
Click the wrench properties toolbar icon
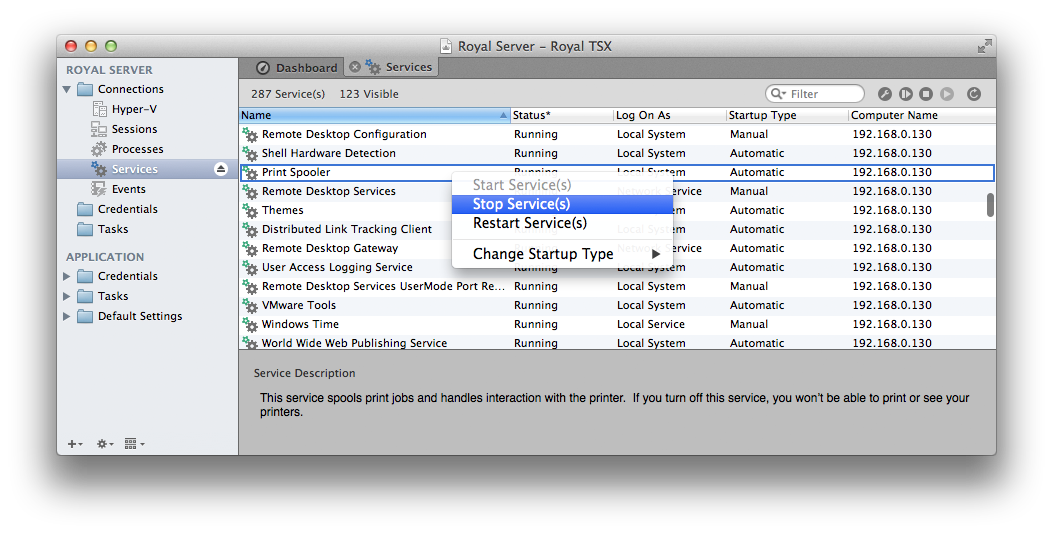tap(885, 94)
